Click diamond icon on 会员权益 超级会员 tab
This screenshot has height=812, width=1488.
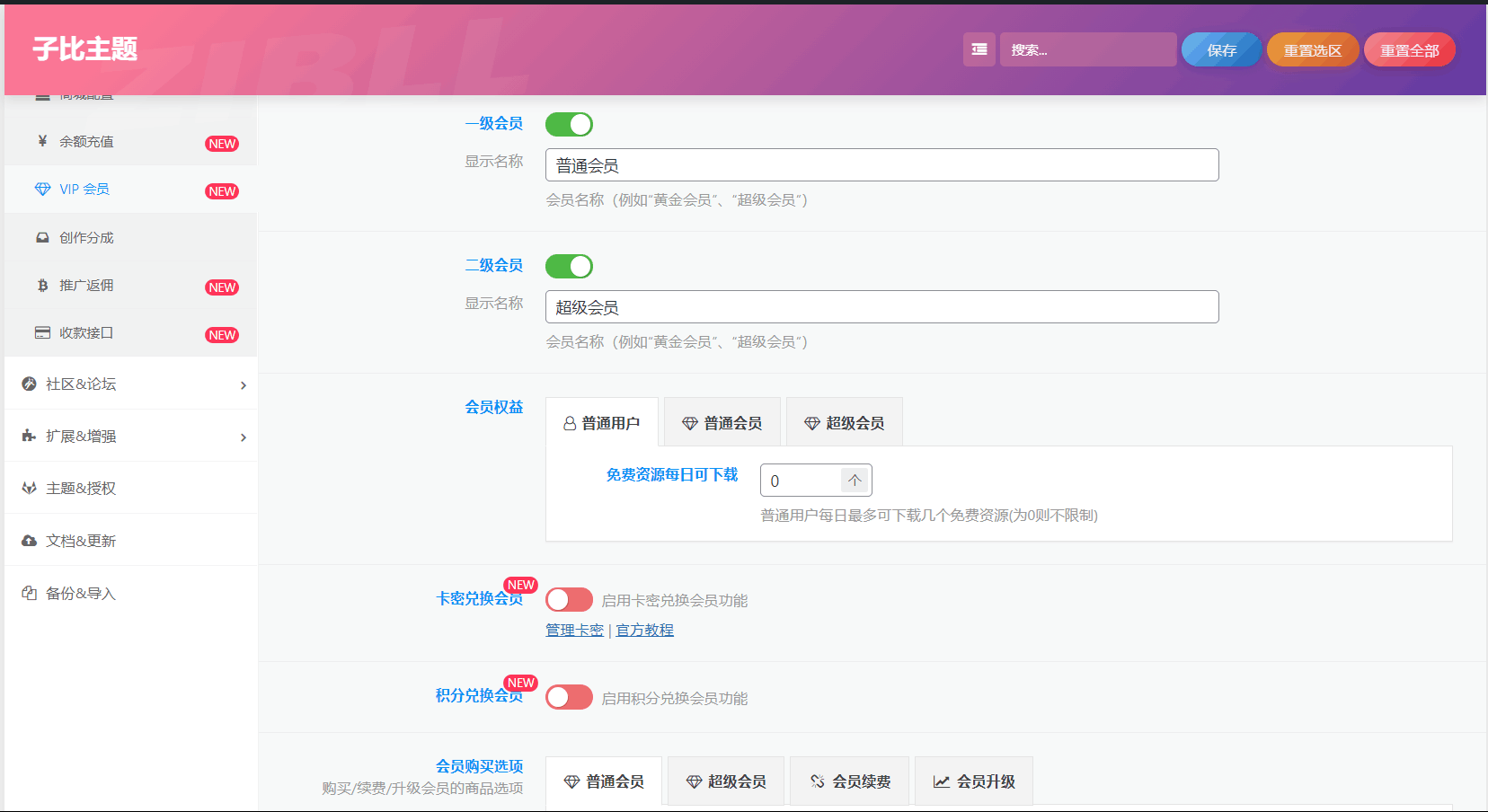812,423
